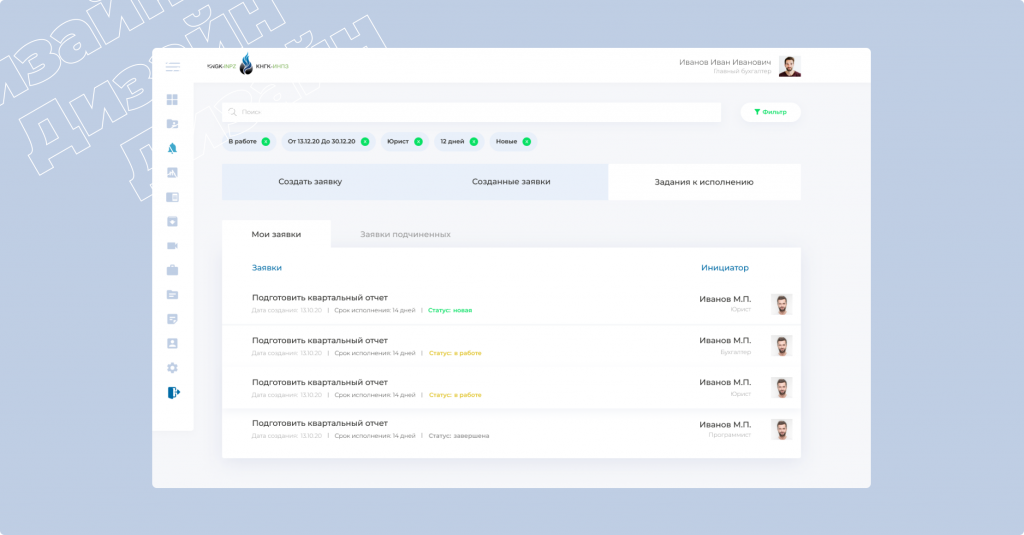Image resolution: width=1024 pixels, height=535 pixels.
Task: Click the logout door icon in sidebar
Action: [x=173, y=393]
